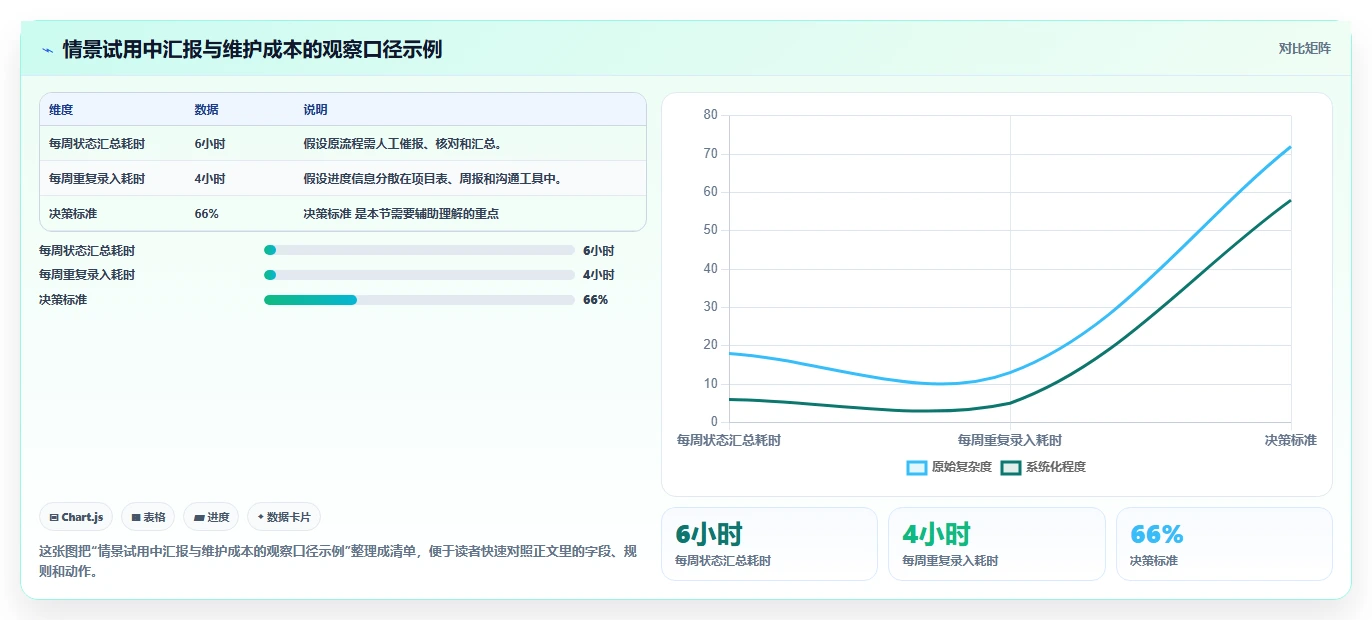Open the 6小时 data card
This screenshot has height=620, width=1372.
click(769, 544)
